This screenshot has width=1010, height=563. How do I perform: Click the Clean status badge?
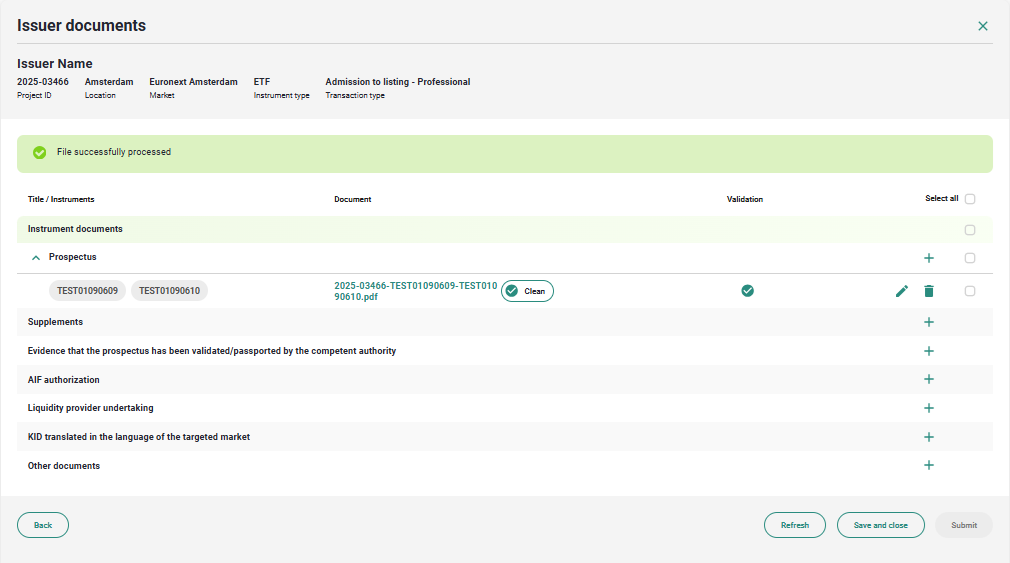(x=528, y=291)
